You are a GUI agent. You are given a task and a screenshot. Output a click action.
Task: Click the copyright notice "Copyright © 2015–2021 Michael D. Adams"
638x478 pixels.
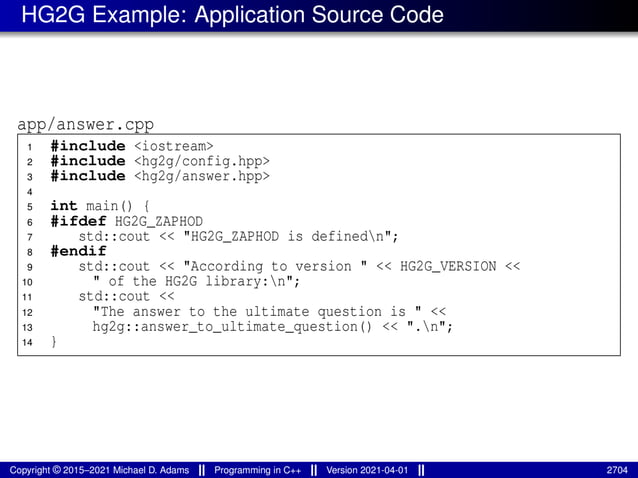tap(99, 470)
